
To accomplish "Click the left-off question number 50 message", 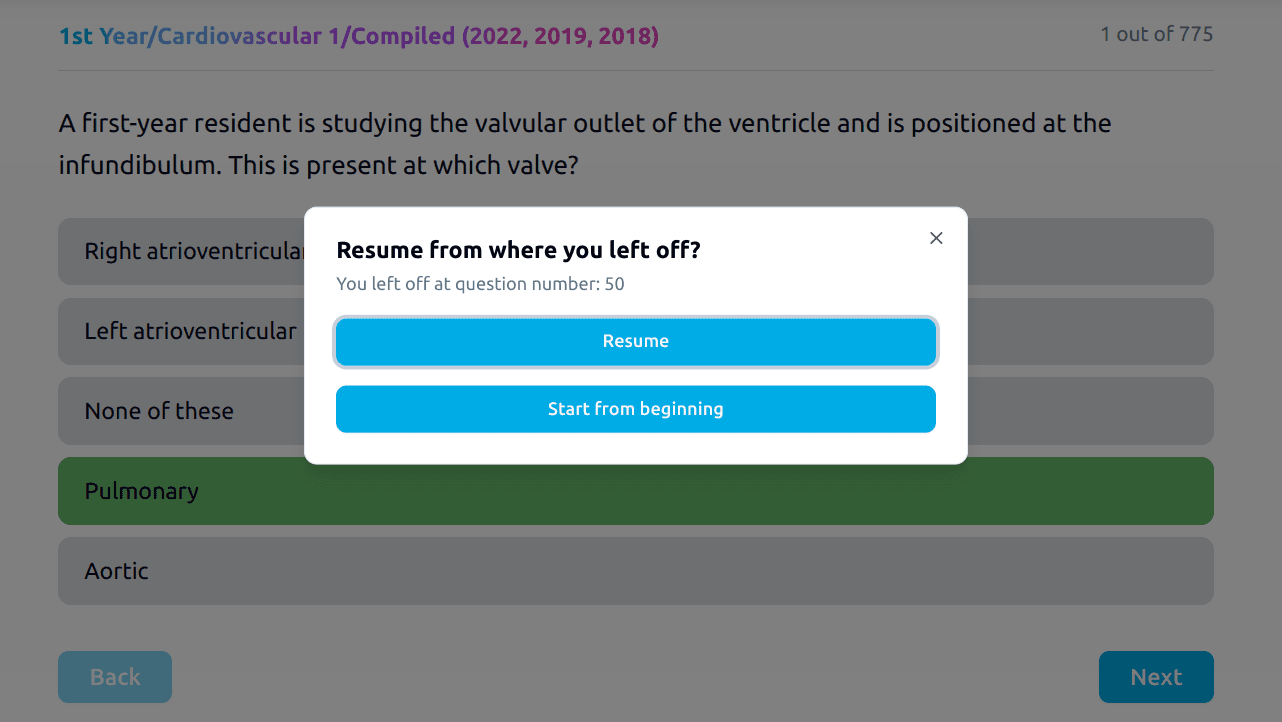I will 480,284.
